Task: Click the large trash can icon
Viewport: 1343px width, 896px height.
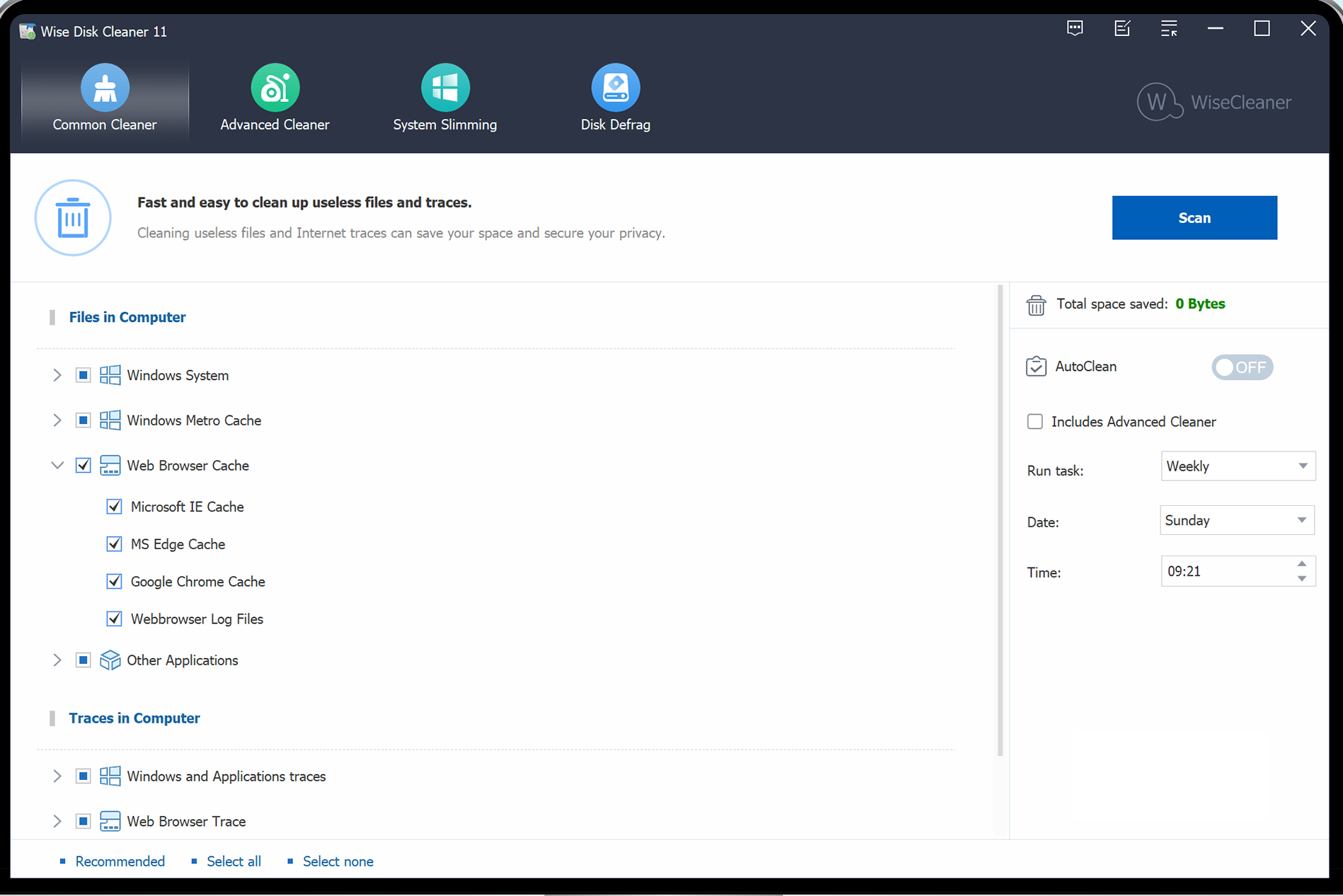Action: (x=73, y=218)
